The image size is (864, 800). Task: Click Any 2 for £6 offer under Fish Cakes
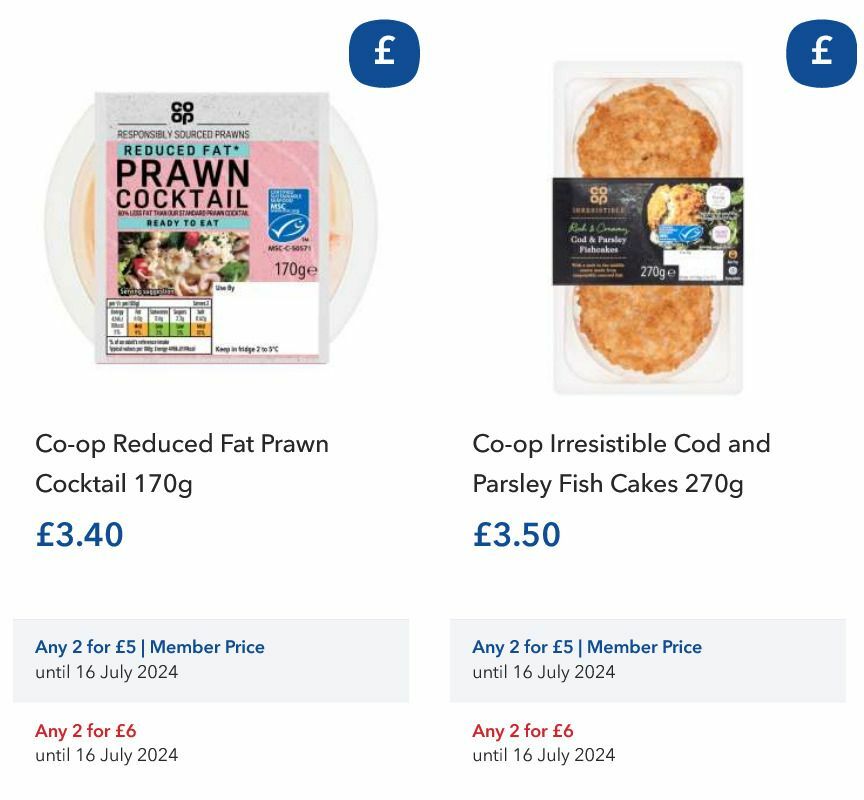[x=522, y=731]
